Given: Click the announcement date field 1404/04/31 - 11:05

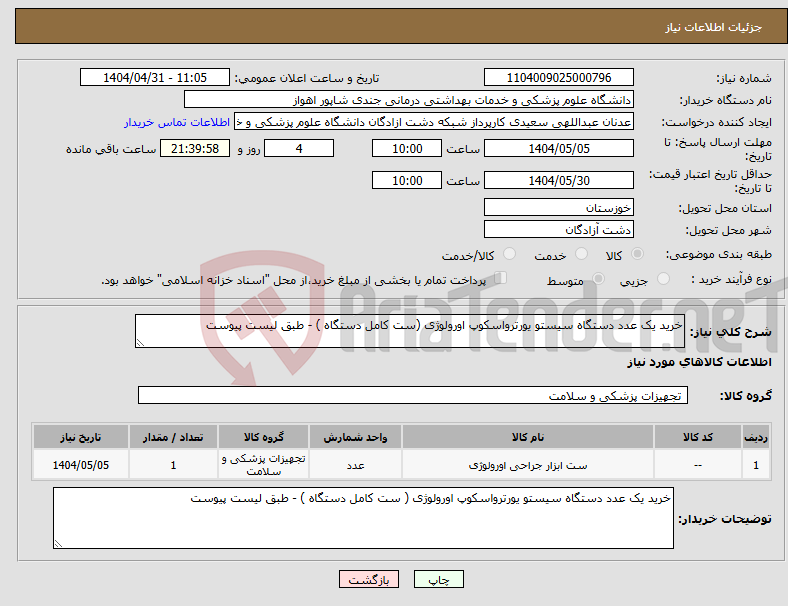Looking at the screenshot, I should [x=155, y=77].
